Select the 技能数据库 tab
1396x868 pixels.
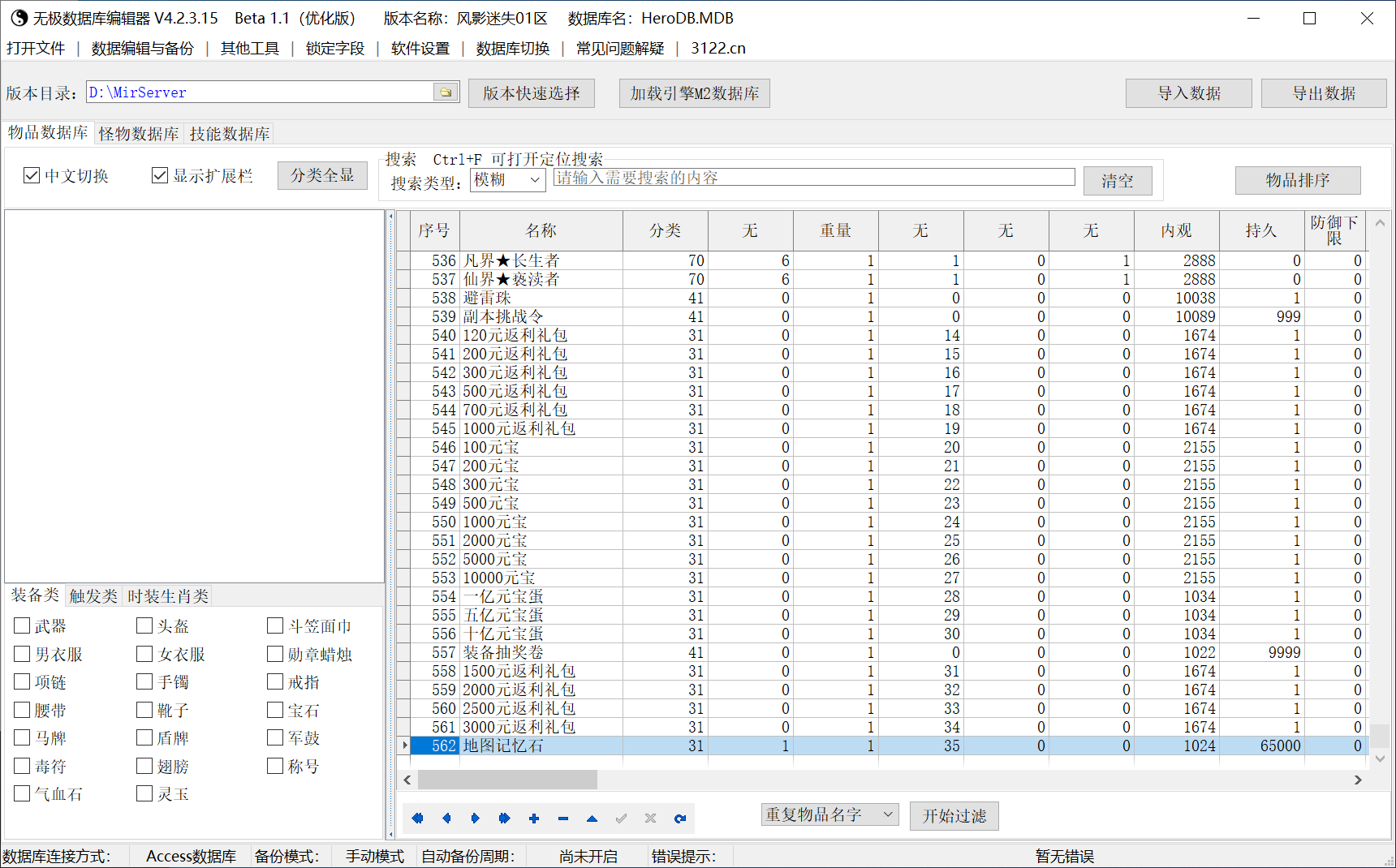pos(230,134)
